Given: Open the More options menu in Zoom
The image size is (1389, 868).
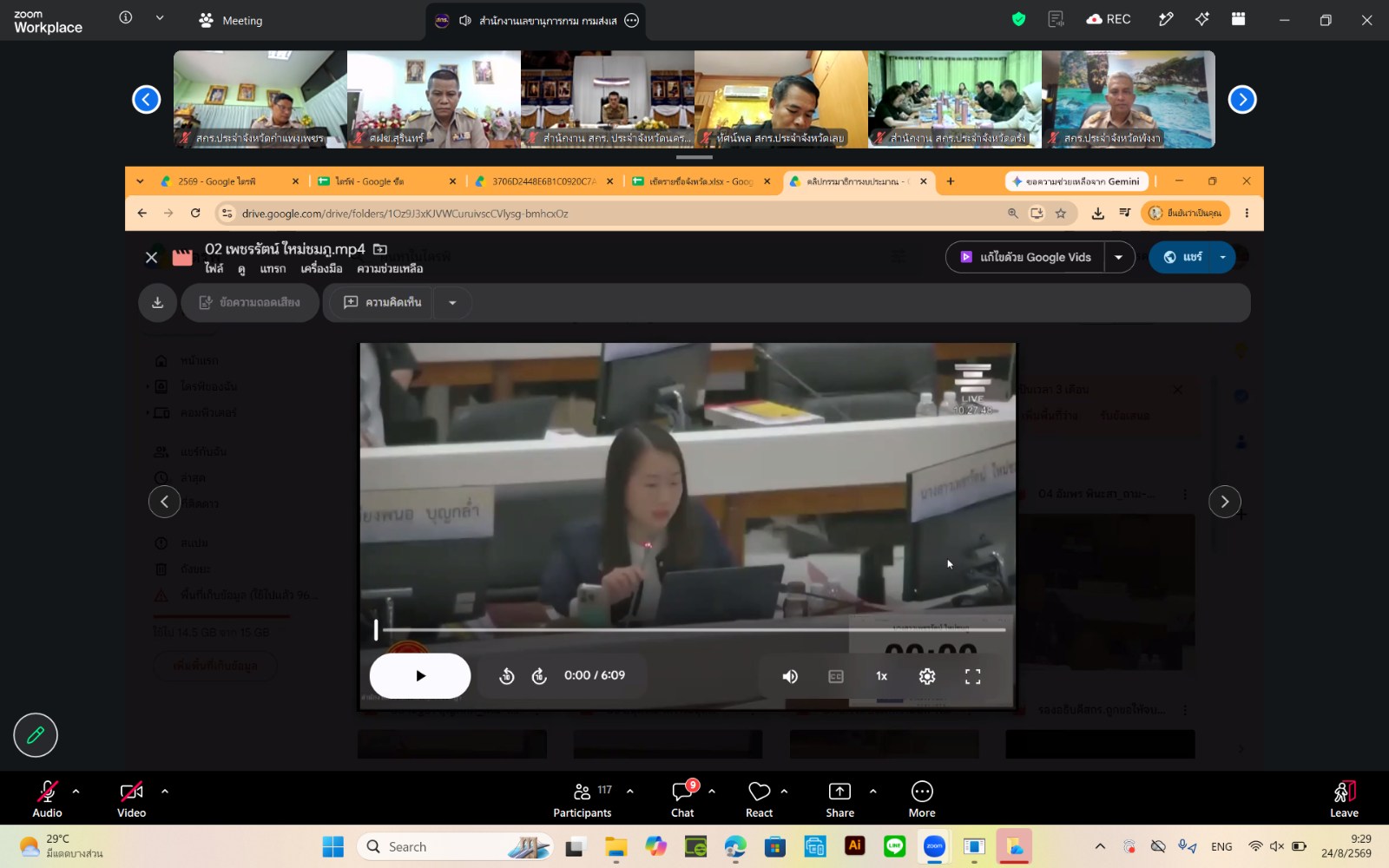Looking at the screenshot, I should pyautogui.click(x=922, y=799).
